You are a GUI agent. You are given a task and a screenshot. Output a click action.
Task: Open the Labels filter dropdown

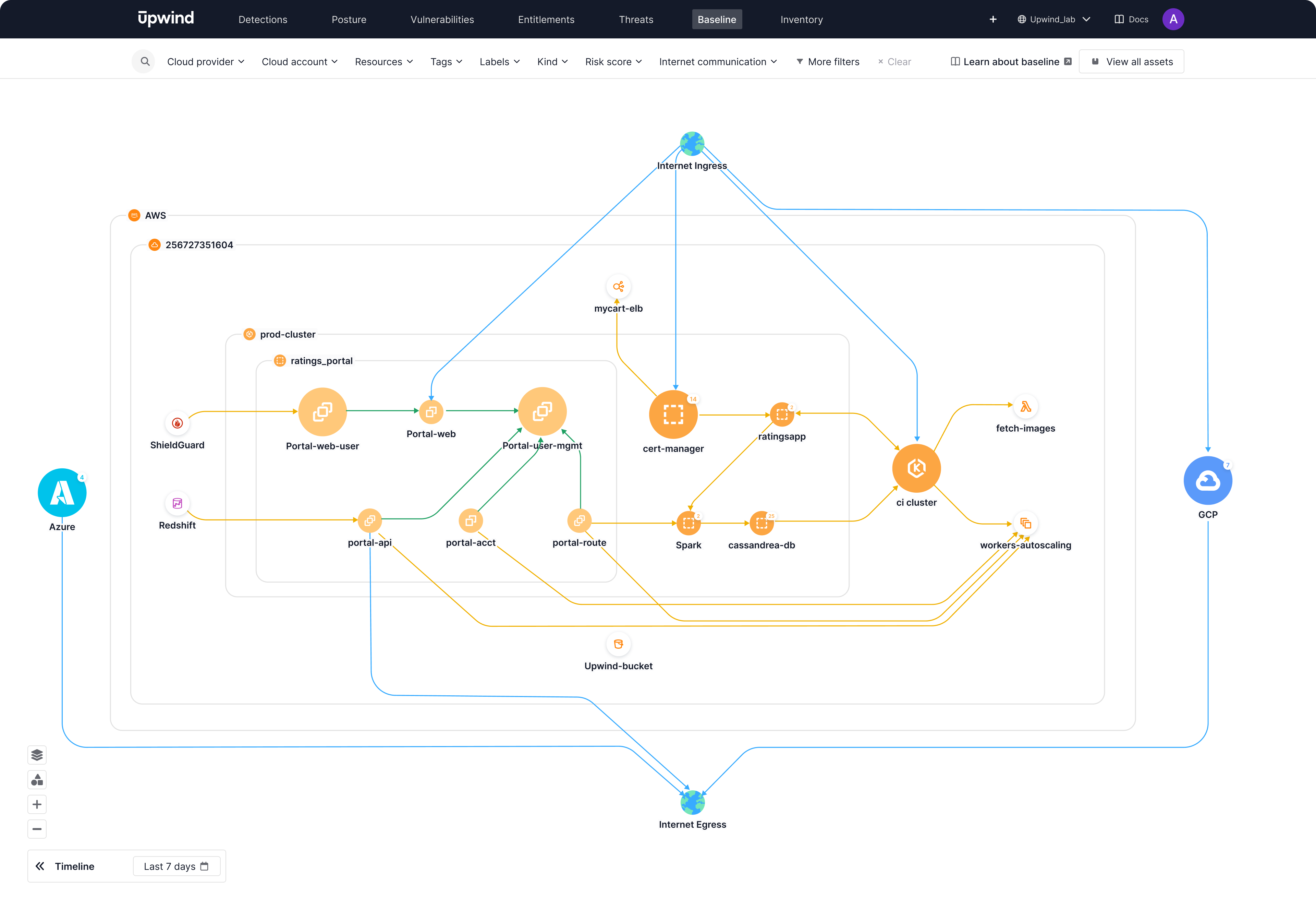[499, 61]
